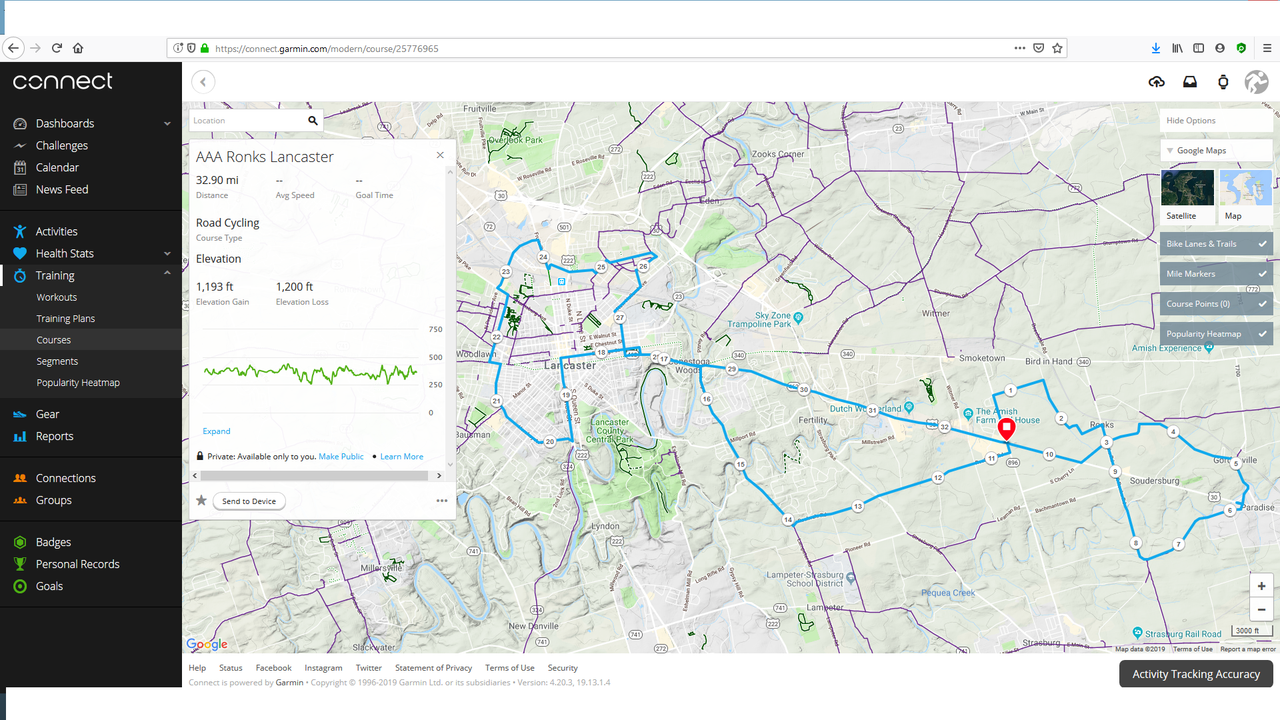Open the Groups icon
1280x720 pixels.
(20, 500)
